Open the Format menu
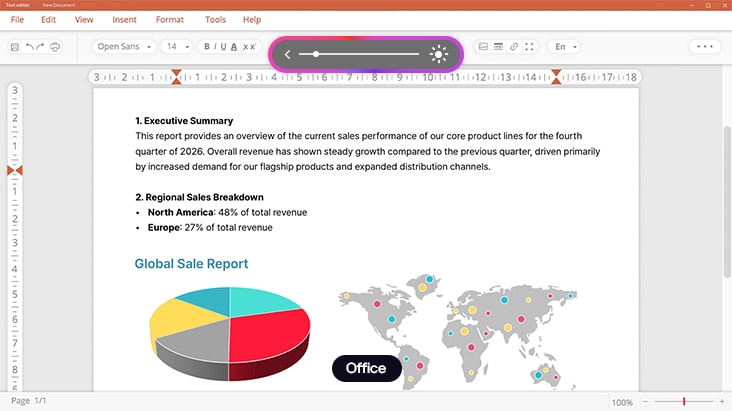 click(170, 19)
